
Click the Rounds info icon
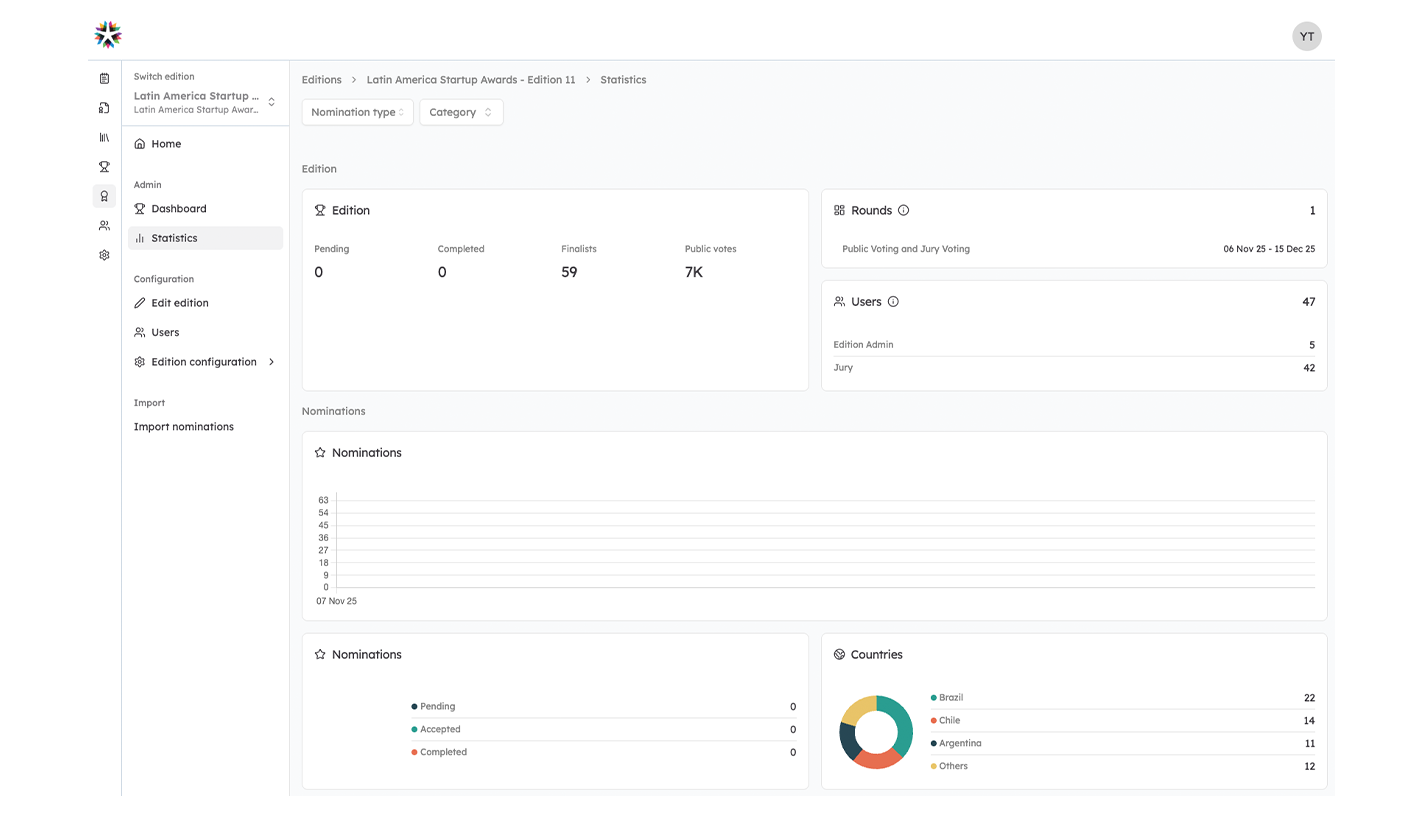[x=903, y=211]
